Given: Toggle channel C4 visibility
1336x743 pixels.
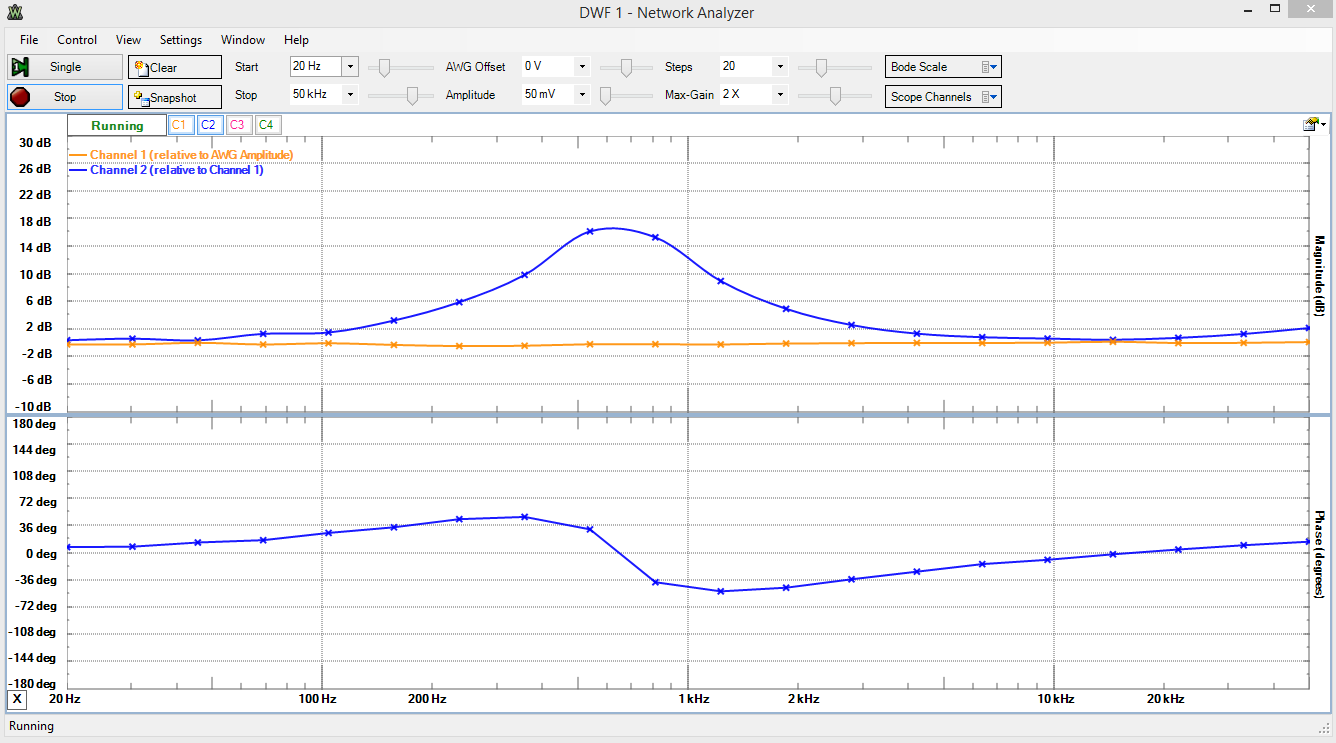Looking at the screenshot, I should [266, 125].
